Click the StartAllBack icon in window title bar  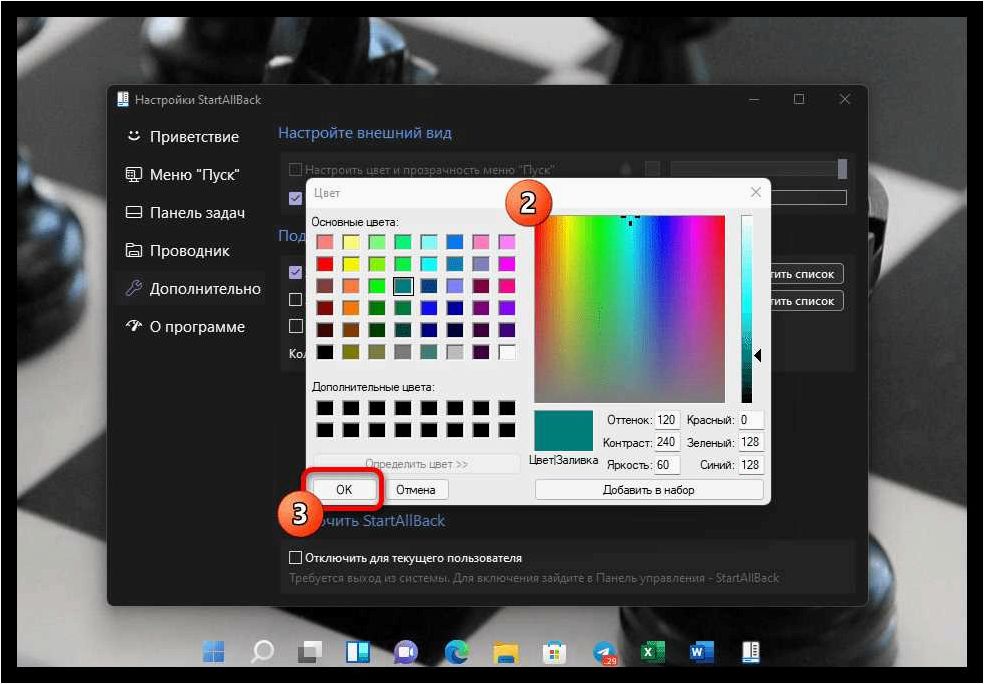point(123,99)
